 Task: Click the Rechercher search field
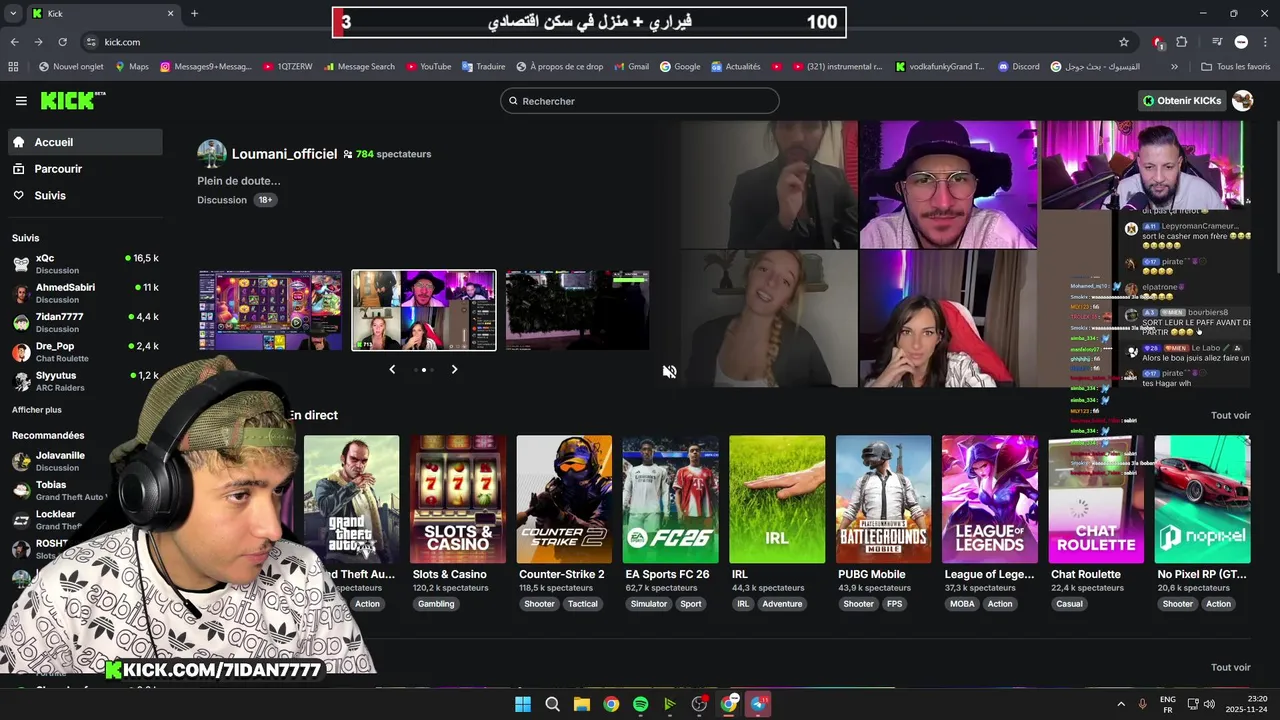click(640, 101)
